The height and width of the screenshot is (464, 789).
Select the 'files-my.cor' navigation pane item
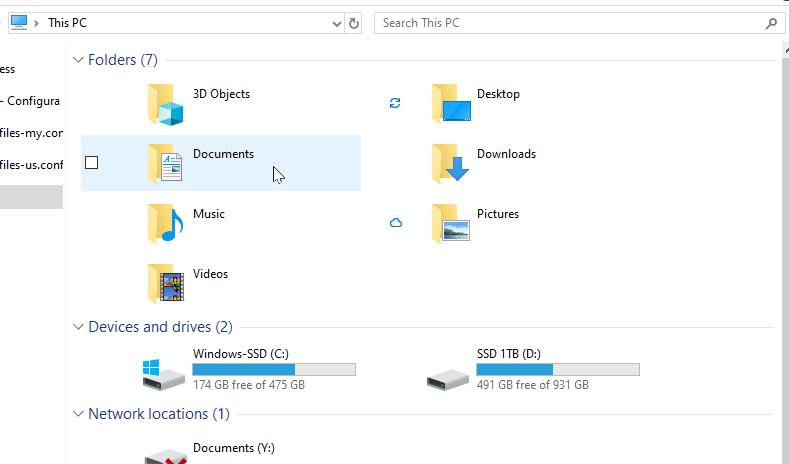[x=31, y=133]
